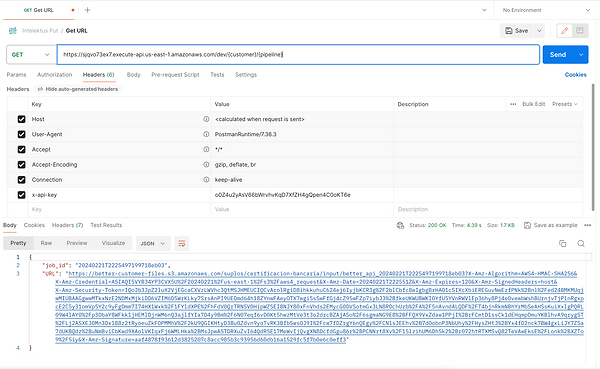Viewport: 600px width, 369px height.
Task: Click the edit pencil icon beside Save
Action: (564, 31)
